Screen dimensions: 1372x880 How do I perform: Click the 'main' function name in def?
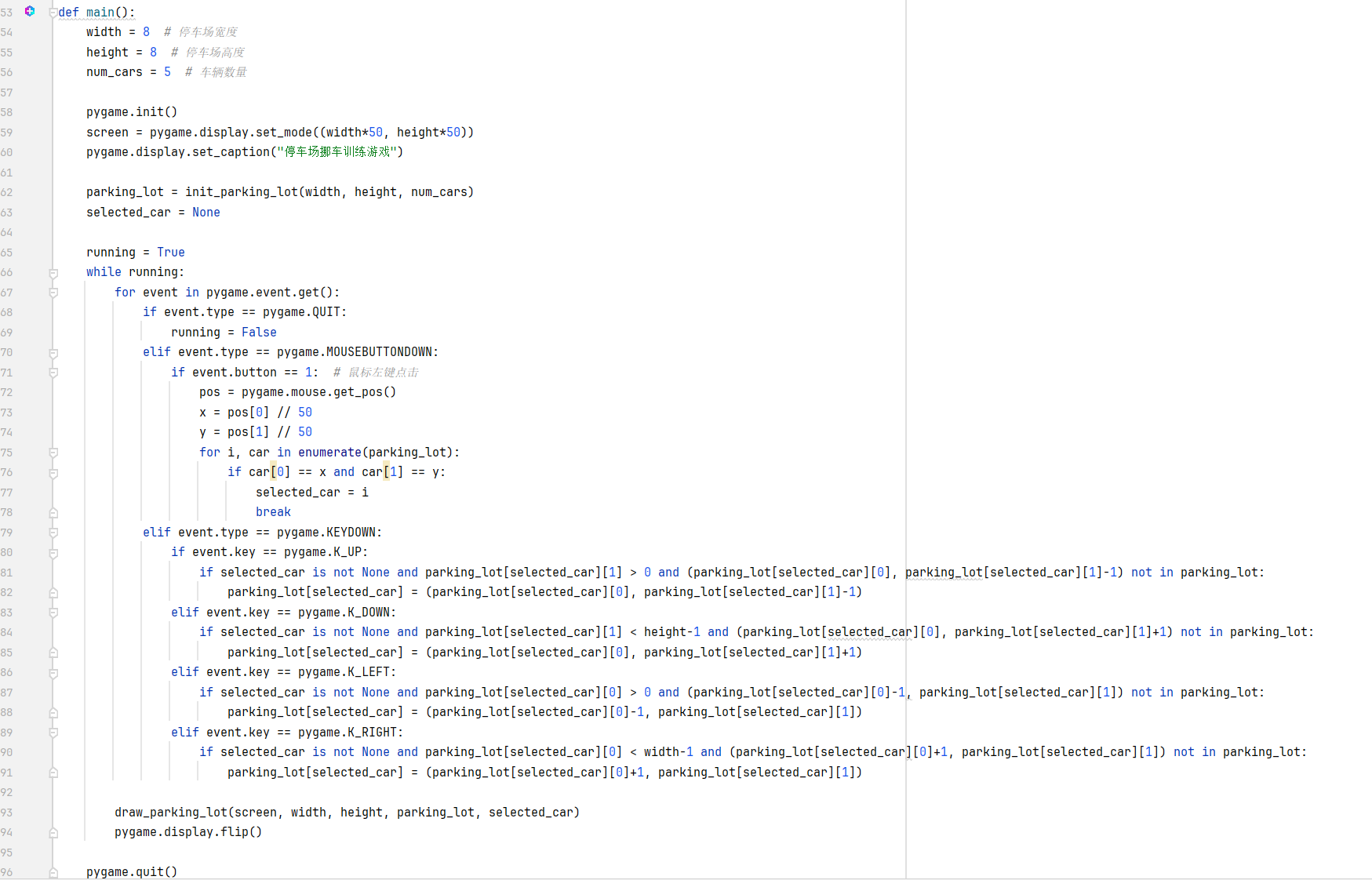(x=100, y=13)
